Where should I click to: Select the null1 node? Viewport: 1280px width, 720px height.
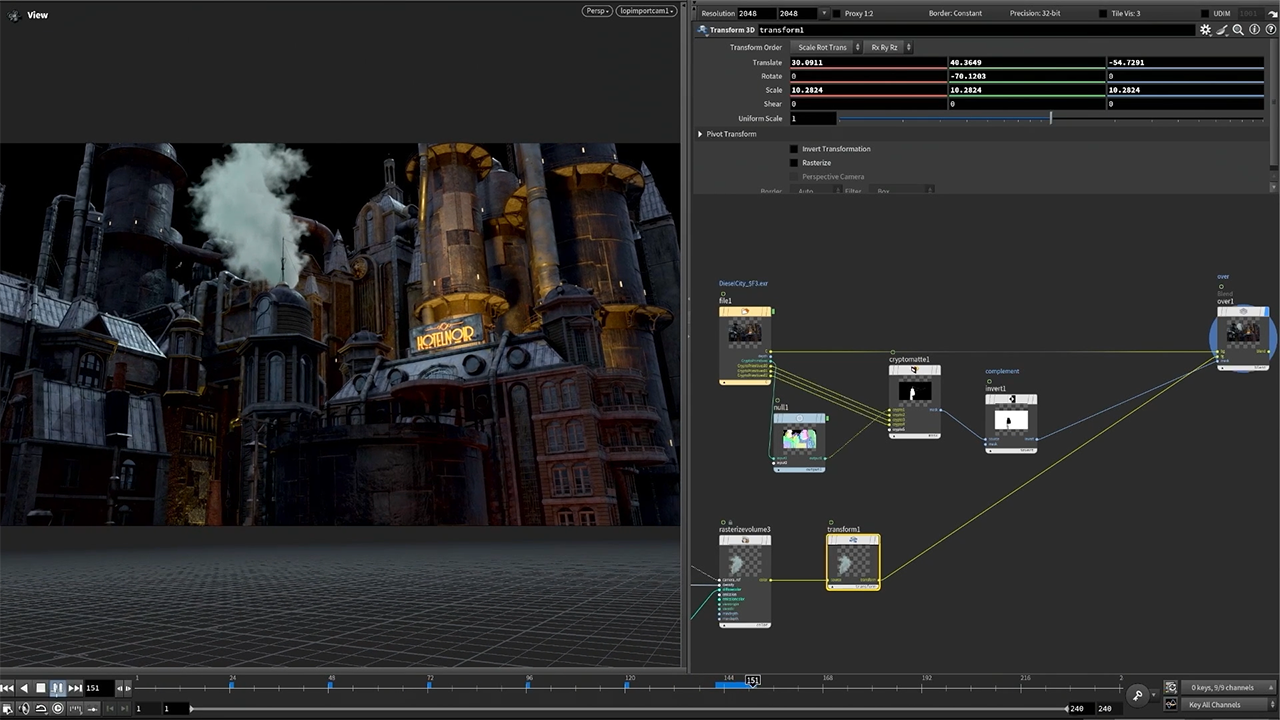point(799,442)
